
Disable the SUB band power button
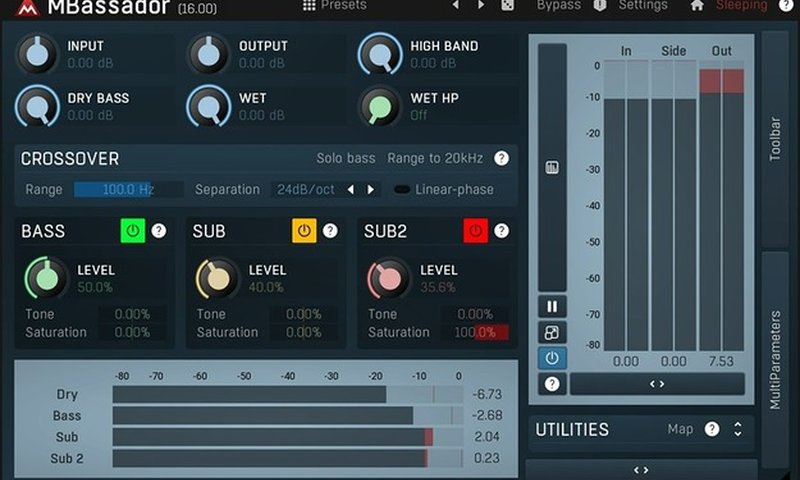tap(304, 231)
